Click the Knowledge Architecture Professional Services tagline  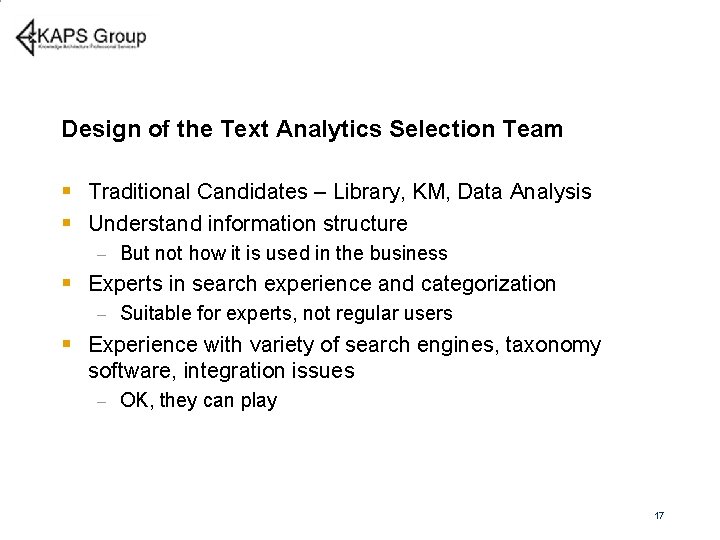coord(90,48)
